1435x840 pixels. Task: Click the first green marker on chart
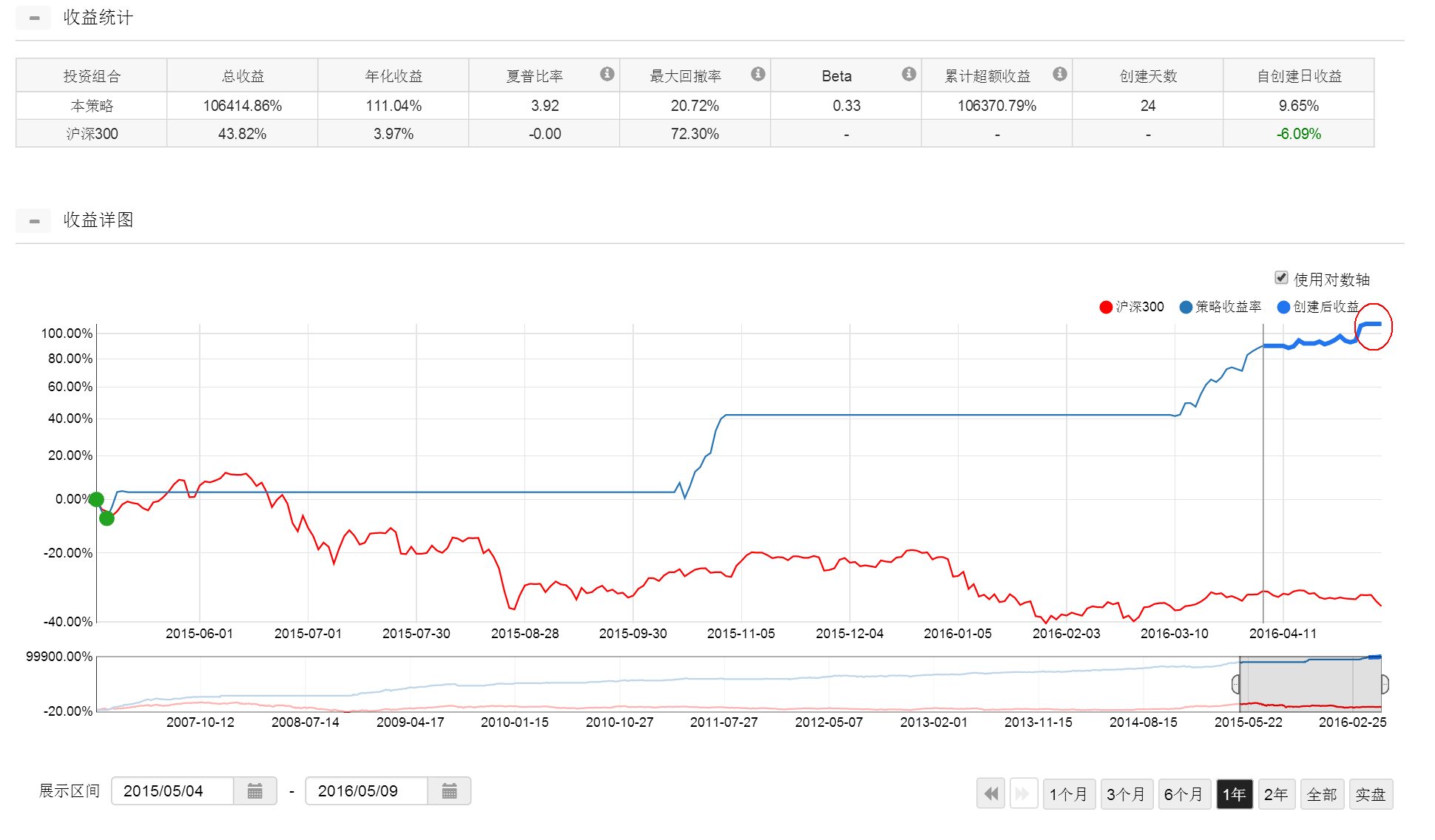pyautogui.click(x=96, y=500)
